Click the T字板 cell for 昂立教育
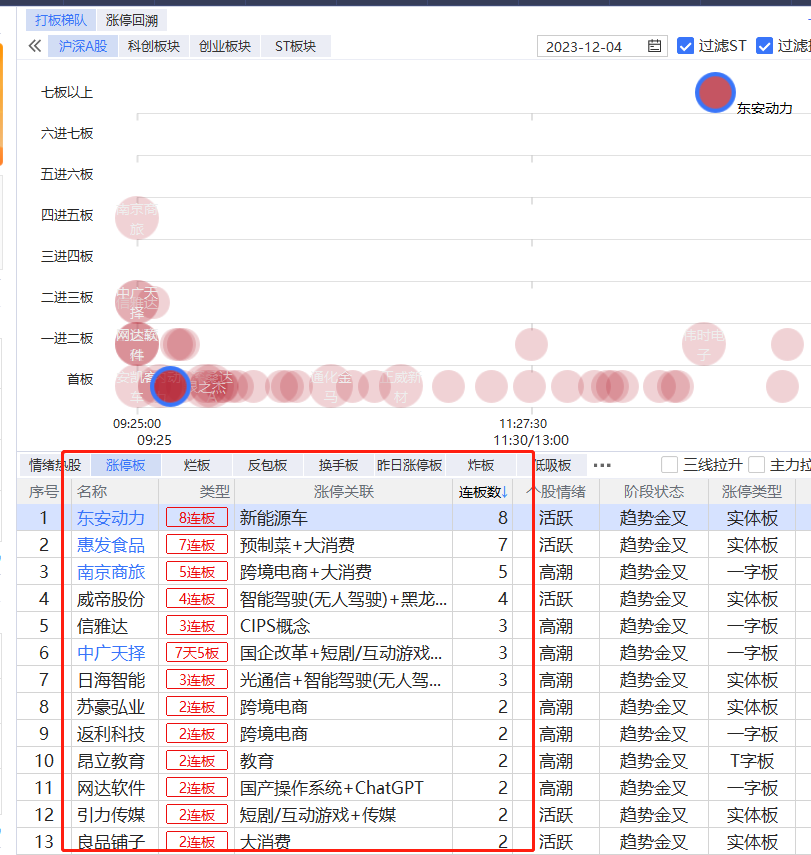Viewport: 811px width, 855px height. pos(752,761)
